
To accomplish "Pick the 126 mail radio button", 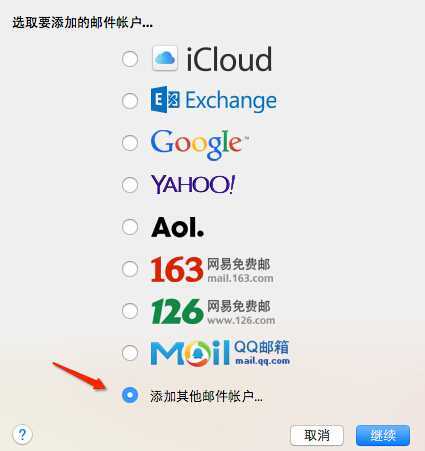I will coord(130,311).
